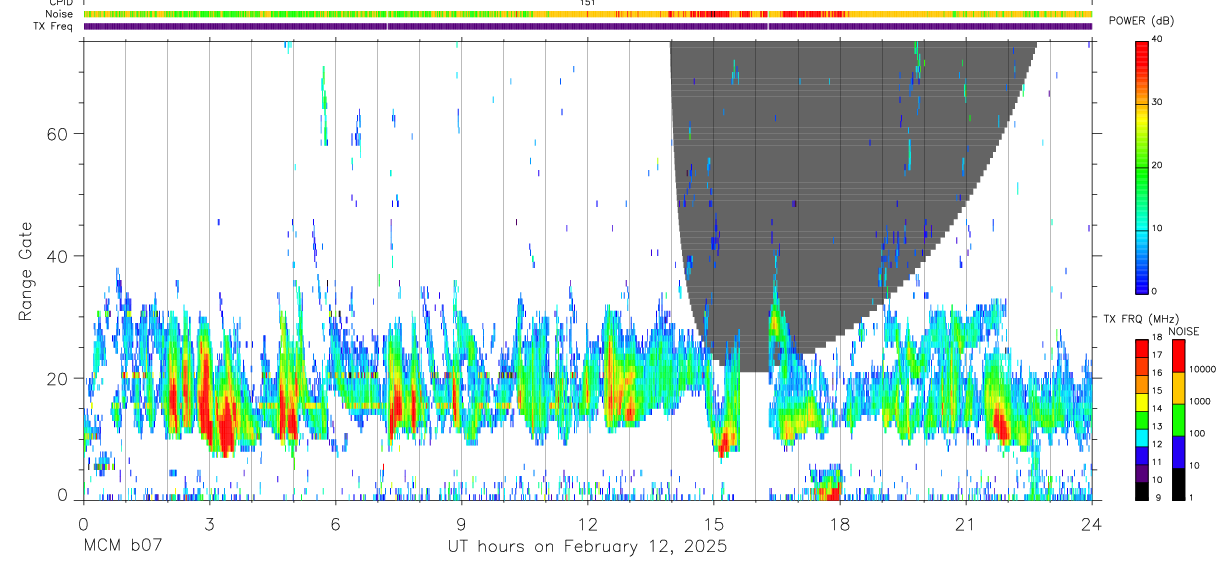Click x-axis tick label 15
The image size is (1228, 567).
tap(713, 524)
